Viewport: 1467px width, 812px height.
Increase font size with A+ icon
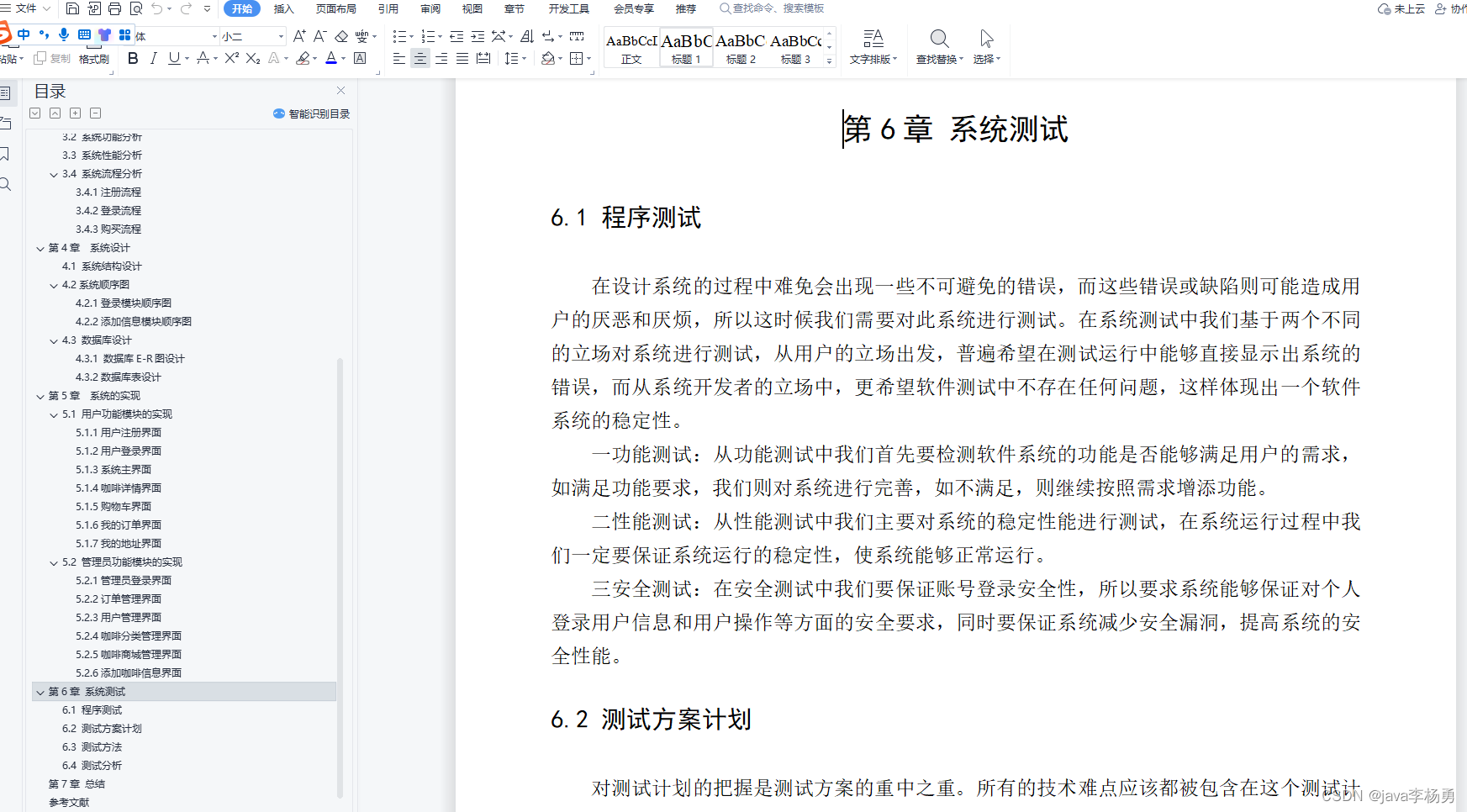click(x=299, y=36)
